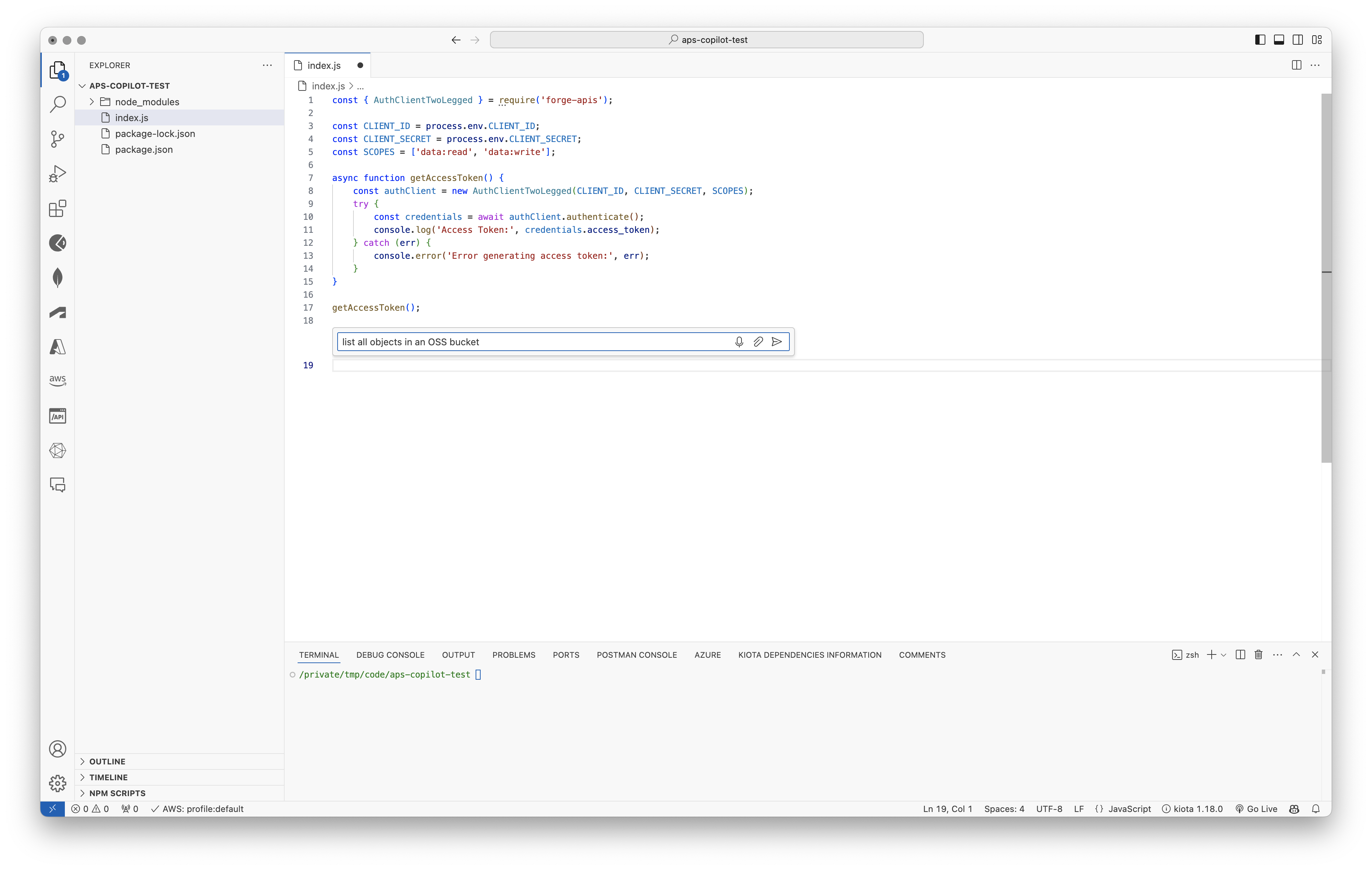Switch to the DEBUG CONSOLE tab
Screen dimensions: 1372x870
[x=390, y=654]
